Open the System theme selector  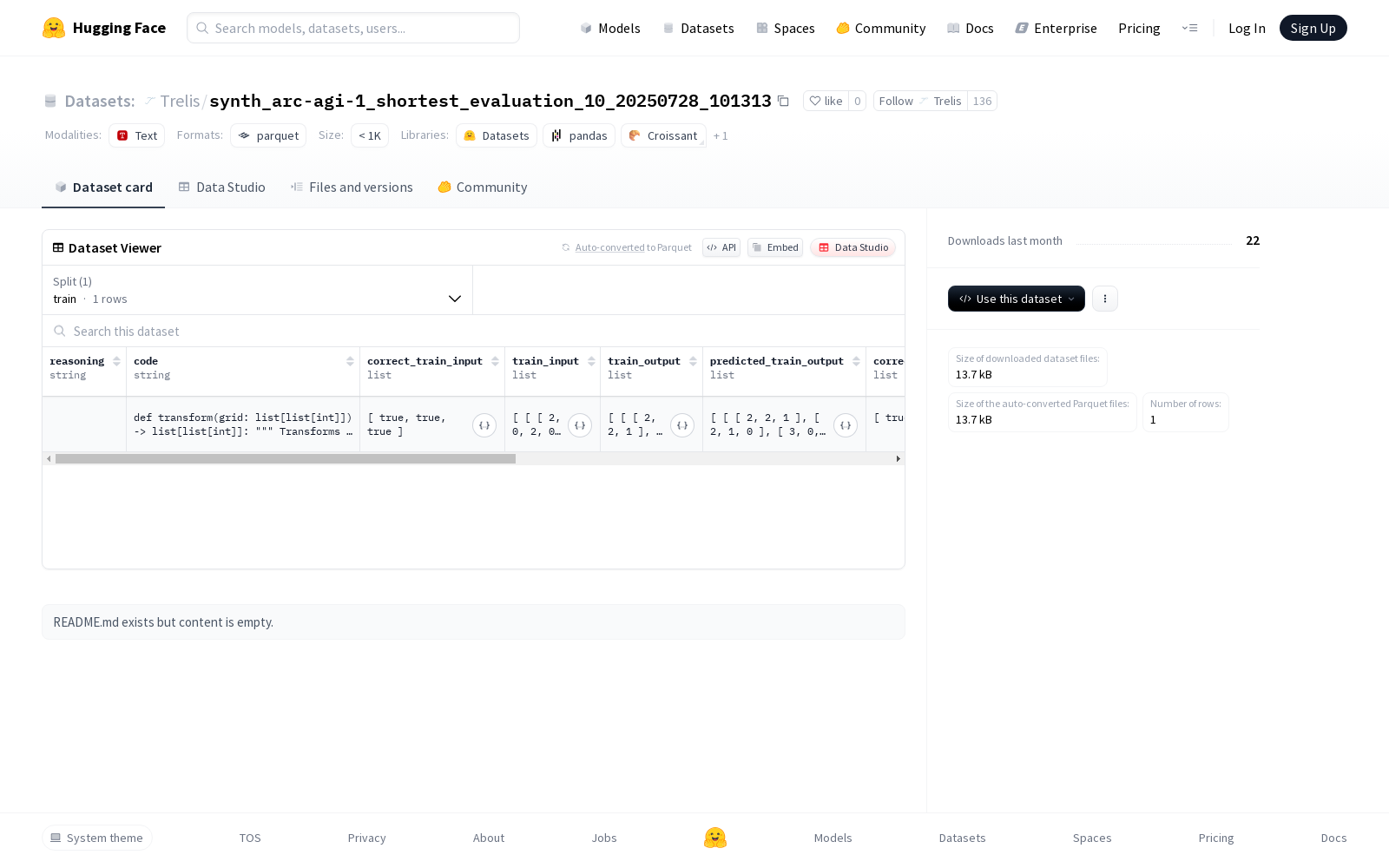pyautogui.click(x=97, y=838)
